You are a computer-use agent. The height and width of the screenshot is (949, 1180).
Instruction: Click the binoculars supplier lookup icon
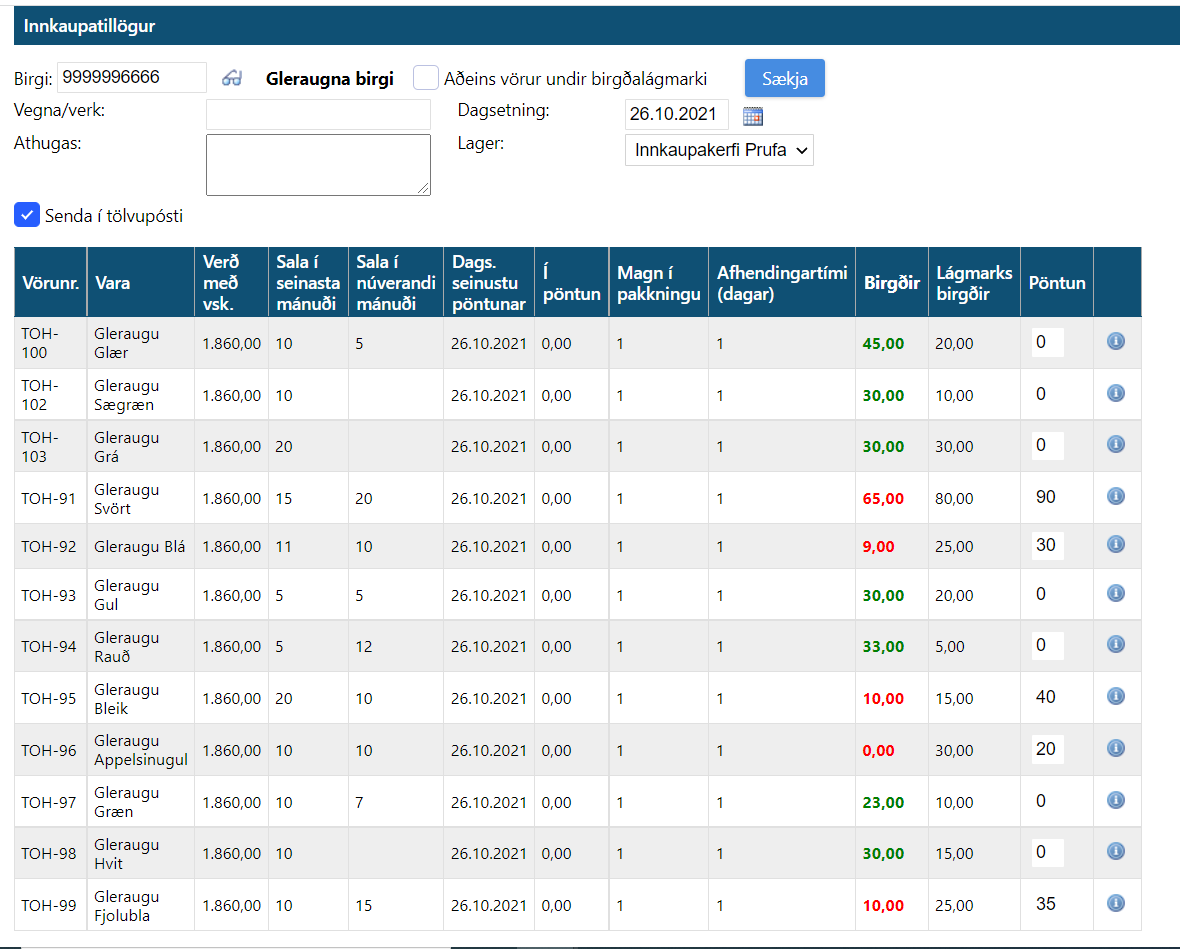pyautogui.click(x=232, y=78)
